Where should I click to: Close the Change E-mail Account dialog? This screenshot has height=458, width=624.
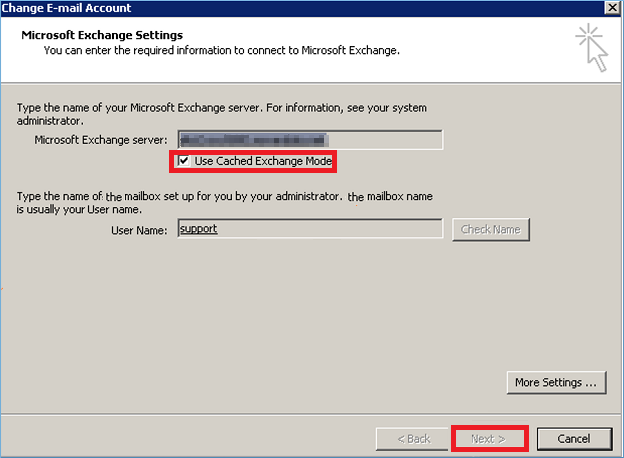(613, 8)
